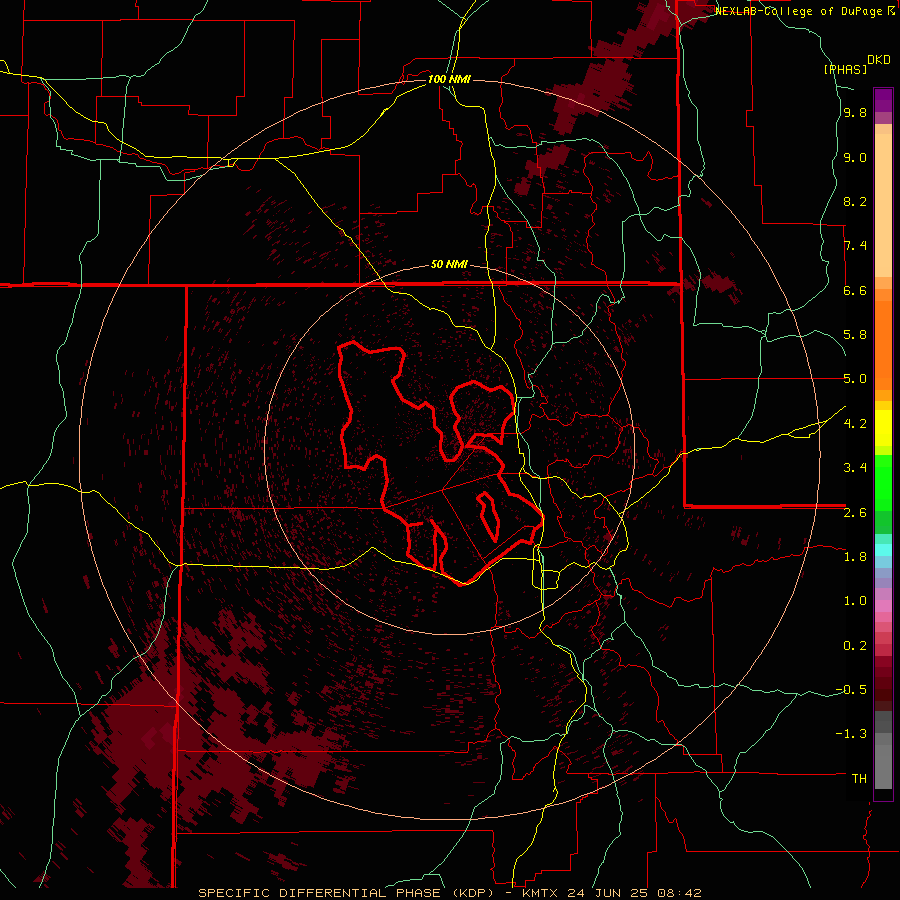Viewport: 900px width, 900px height.
Task: Select the 0.2 scale label
Action: coord(855,646)
